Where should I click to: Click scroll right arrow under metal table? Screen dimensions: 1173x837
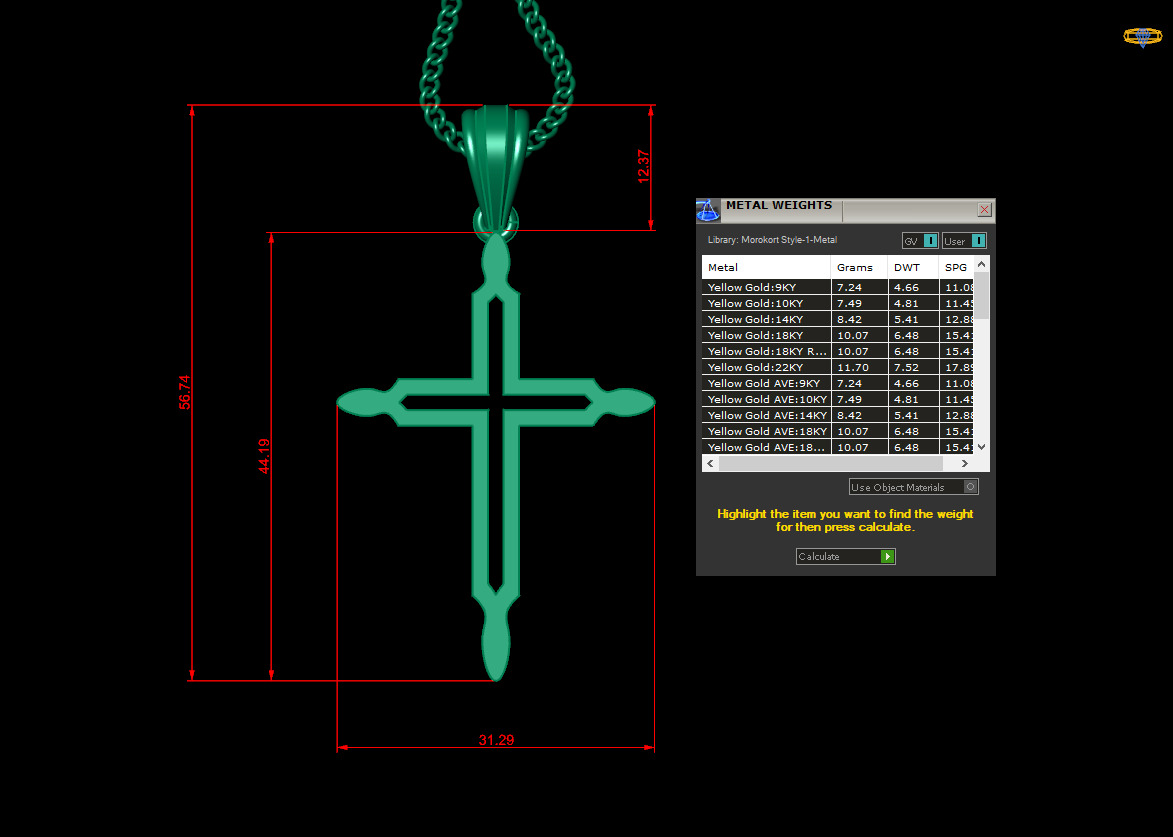965,464
